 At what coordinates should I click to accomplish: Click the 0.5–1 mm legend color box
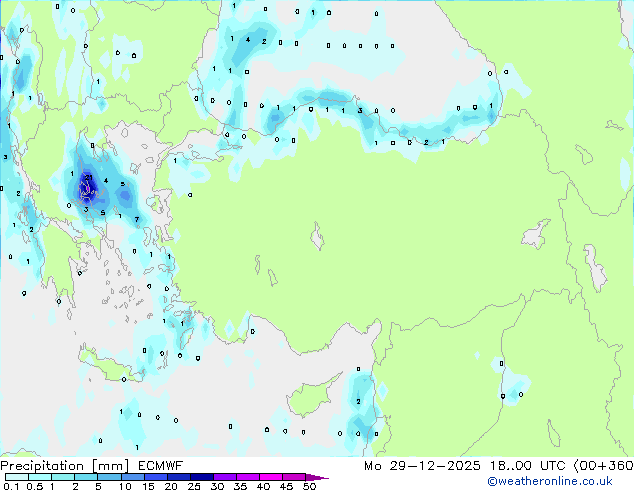pos(40,477)
